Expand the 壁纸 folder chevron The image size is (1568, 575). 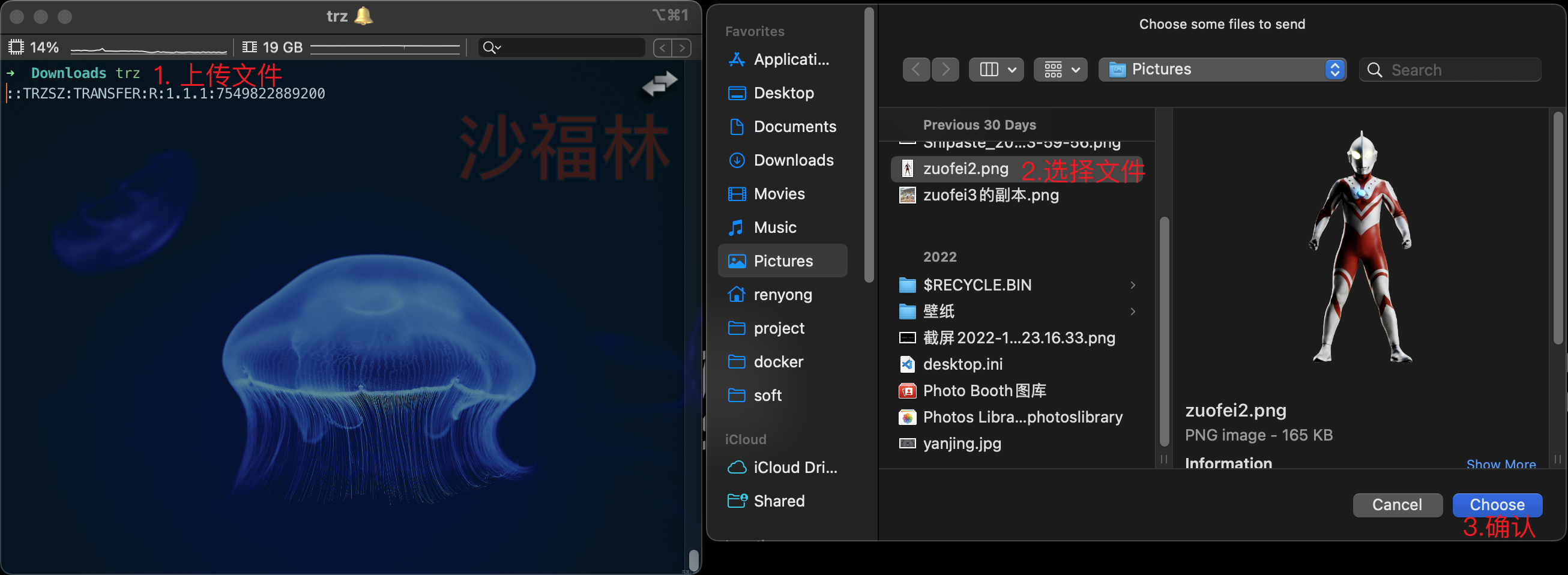(x=1133, y=312)
